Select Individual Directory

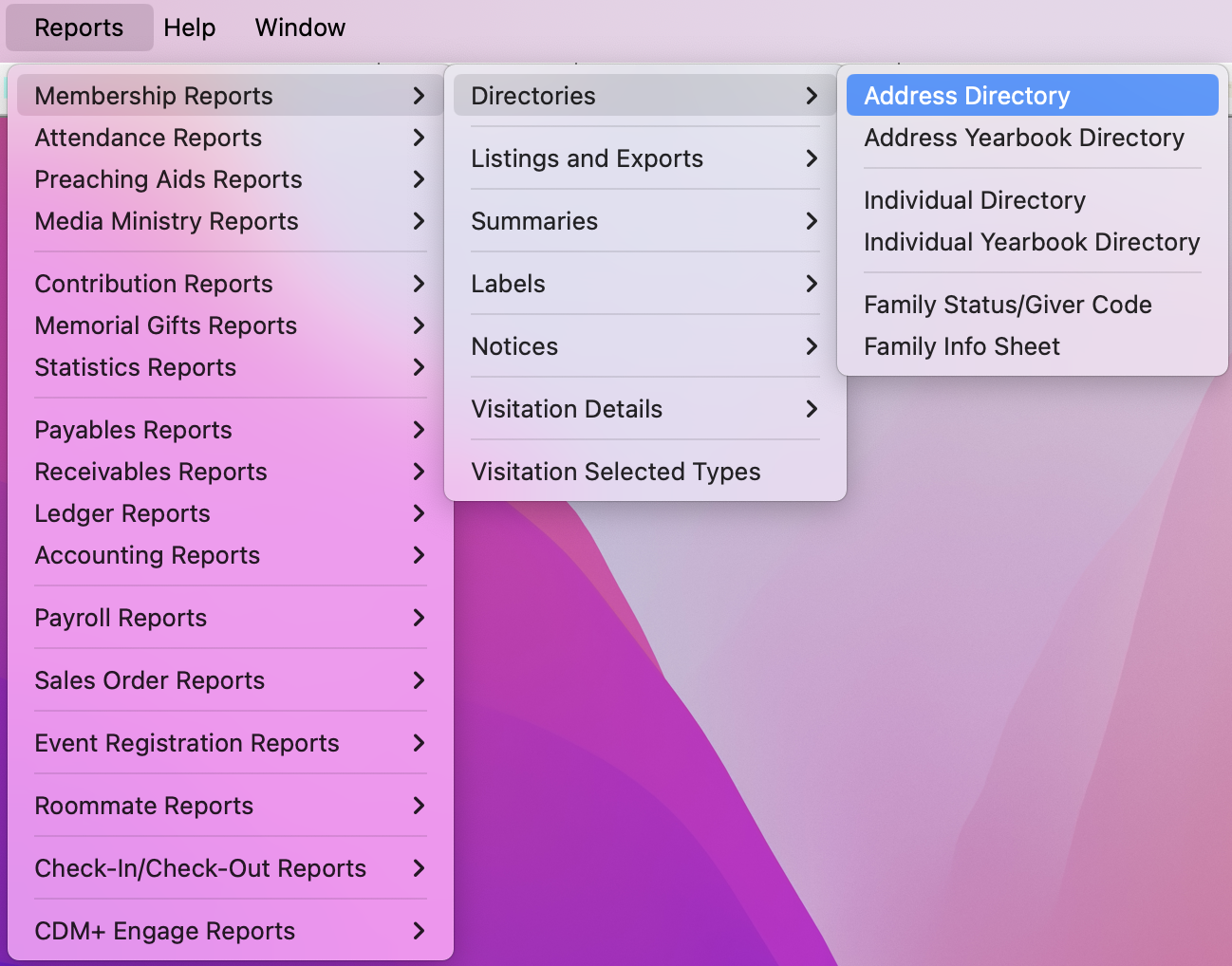(974, 200)
